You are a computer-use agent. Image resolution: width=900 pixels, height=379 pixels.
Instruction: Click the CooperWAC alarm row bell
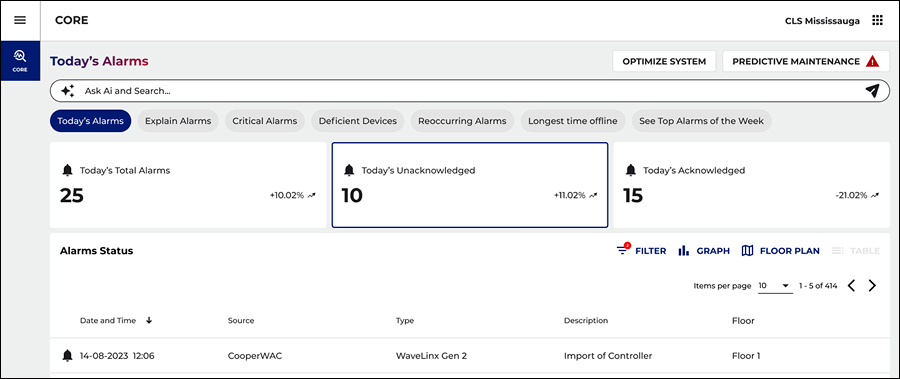tap(68, 356)
